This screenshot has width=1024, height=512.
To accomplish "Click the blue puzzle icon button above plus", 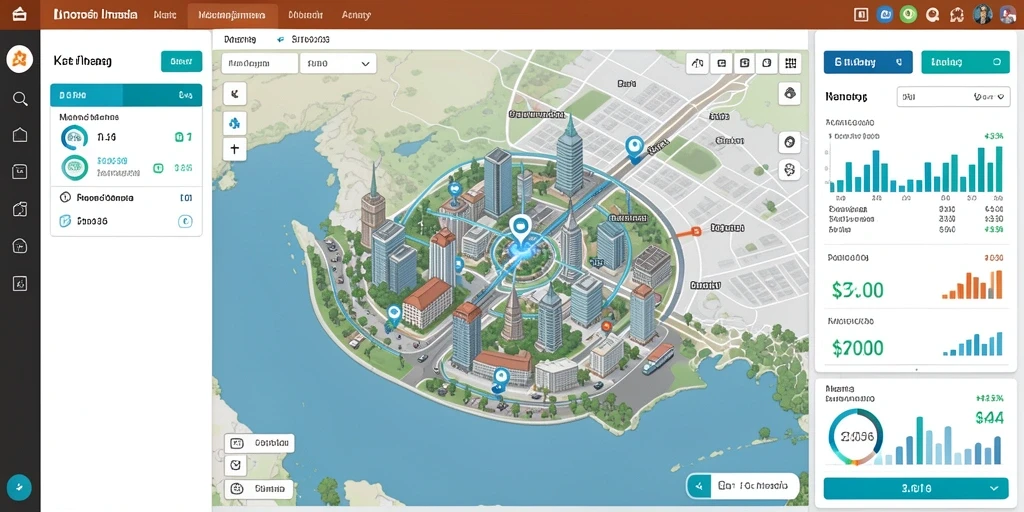I will click(x=234, y=121).
